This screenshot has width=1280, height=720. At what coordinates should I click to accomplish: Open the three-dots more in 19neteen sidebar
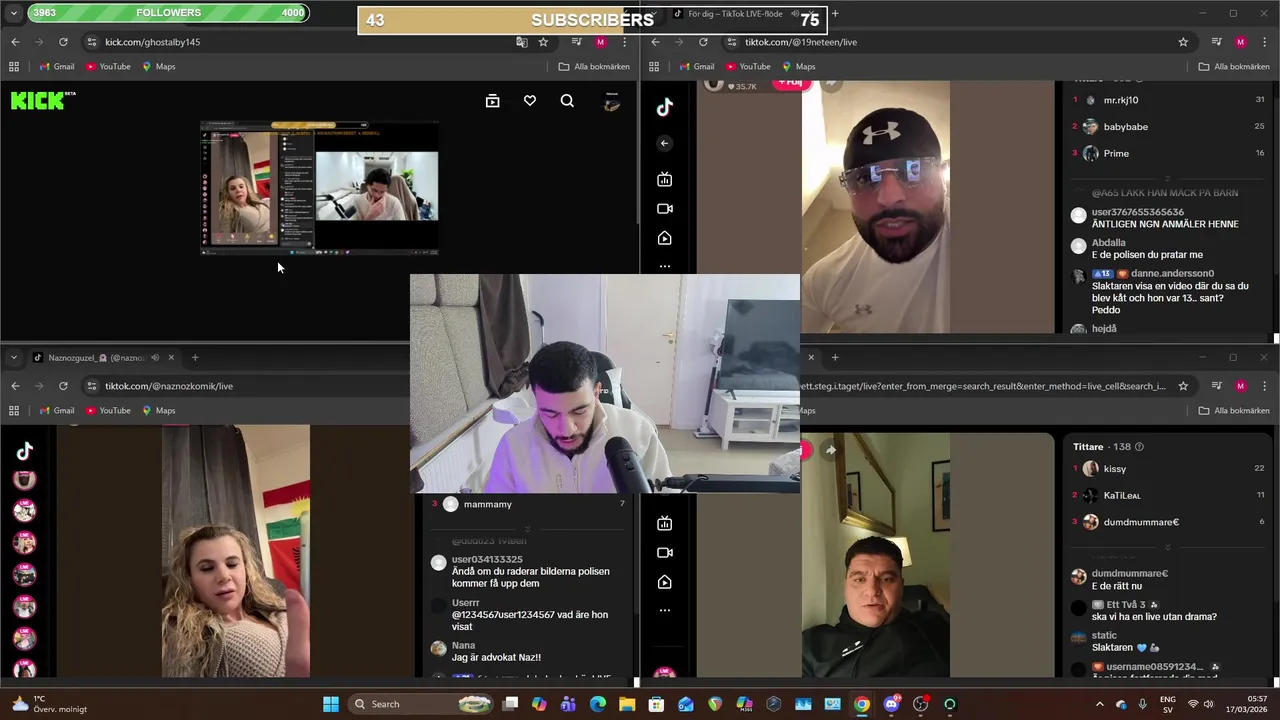664,266
